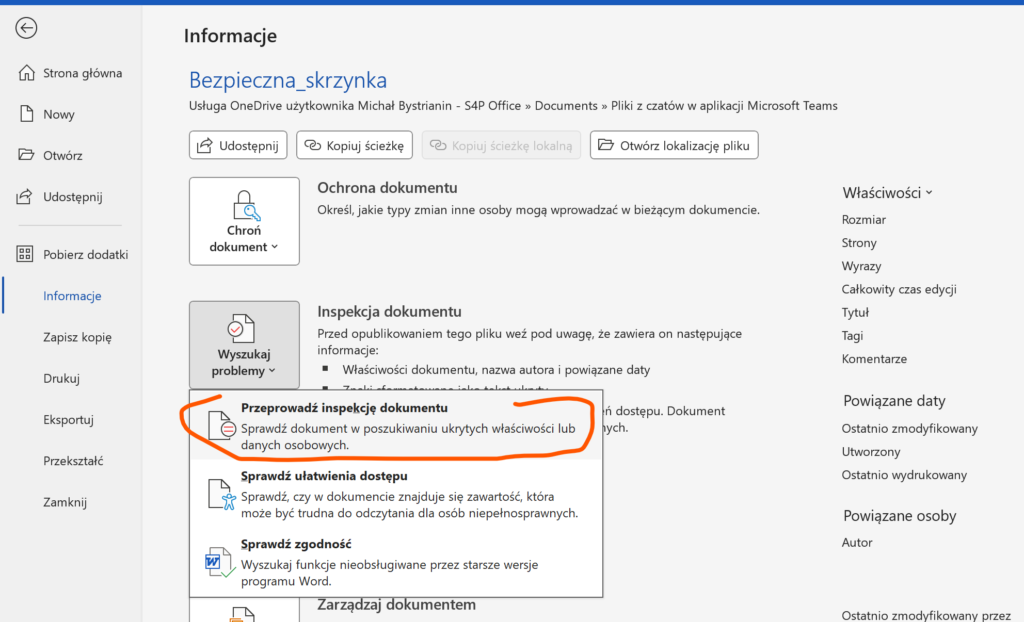Click the Przeprowadź inspekcję dokumentu icon
The height and width of the screenshot is (622, 1024).
click(221, 425)
